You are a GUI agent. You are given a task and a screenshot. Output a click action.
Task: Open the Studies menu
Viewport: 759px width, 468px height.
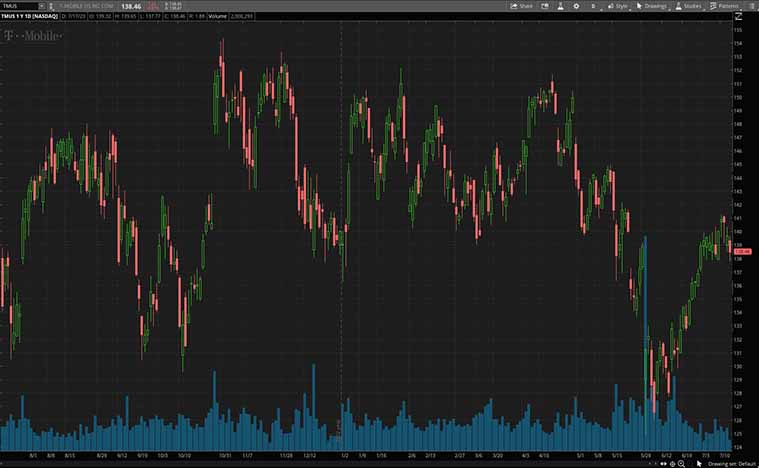[688, 6]
